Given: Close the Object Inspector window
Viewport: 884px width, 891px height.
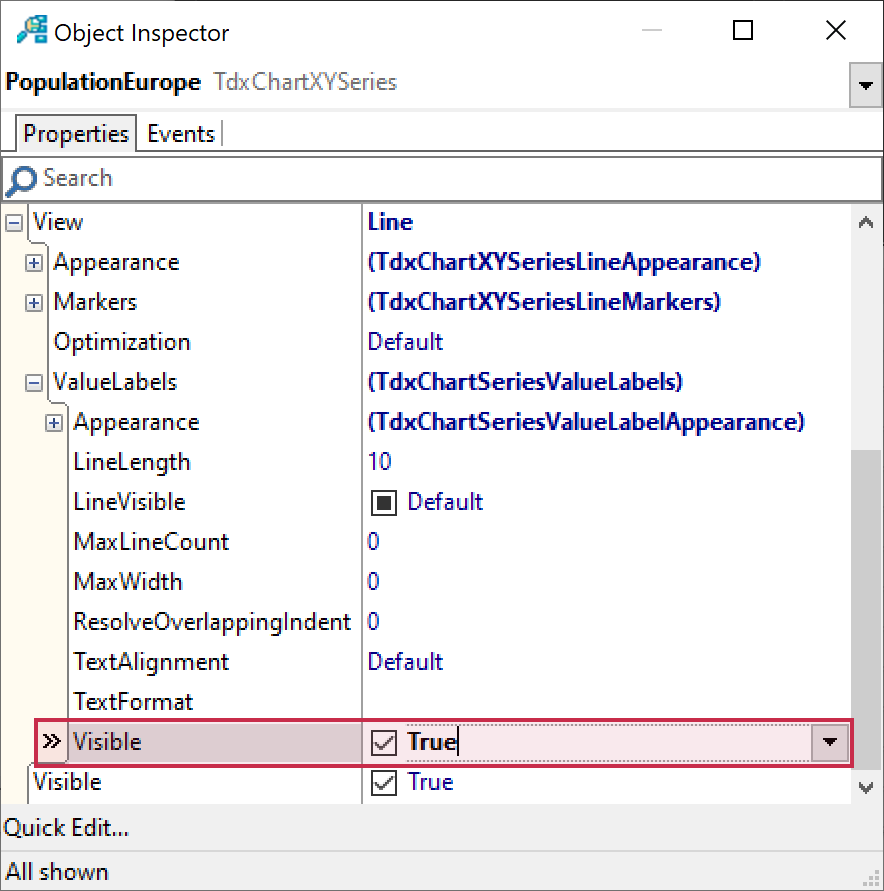Looking at the screenshot, I should pyautogui.click(x=836, y=31).
